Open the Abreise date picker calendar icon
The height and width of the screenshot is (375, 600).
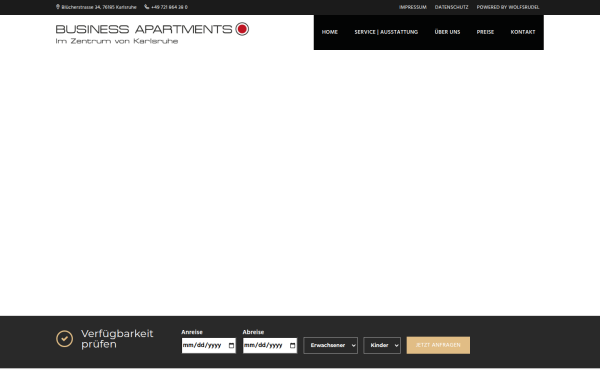click(x=292, y=346)
